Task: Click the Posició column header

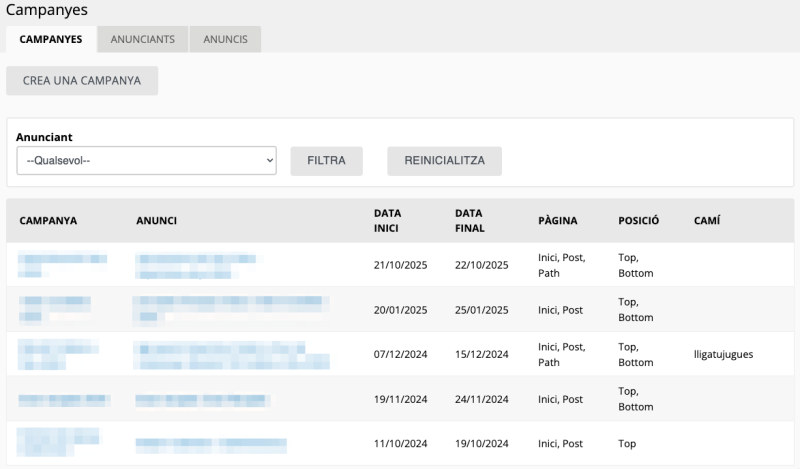Action: pyautogui.click(x=638, y=220)
